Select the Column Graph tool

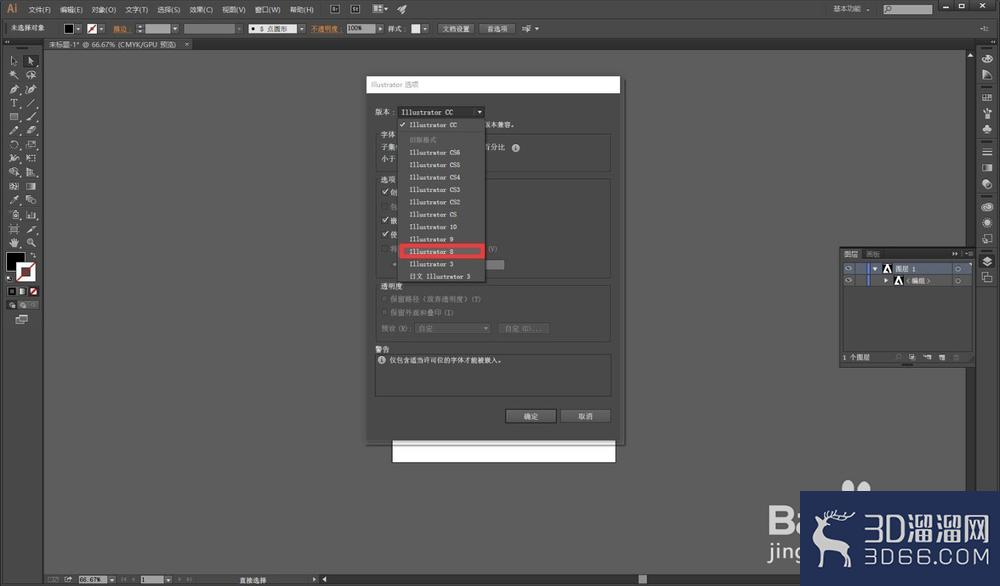pos(31,215)
